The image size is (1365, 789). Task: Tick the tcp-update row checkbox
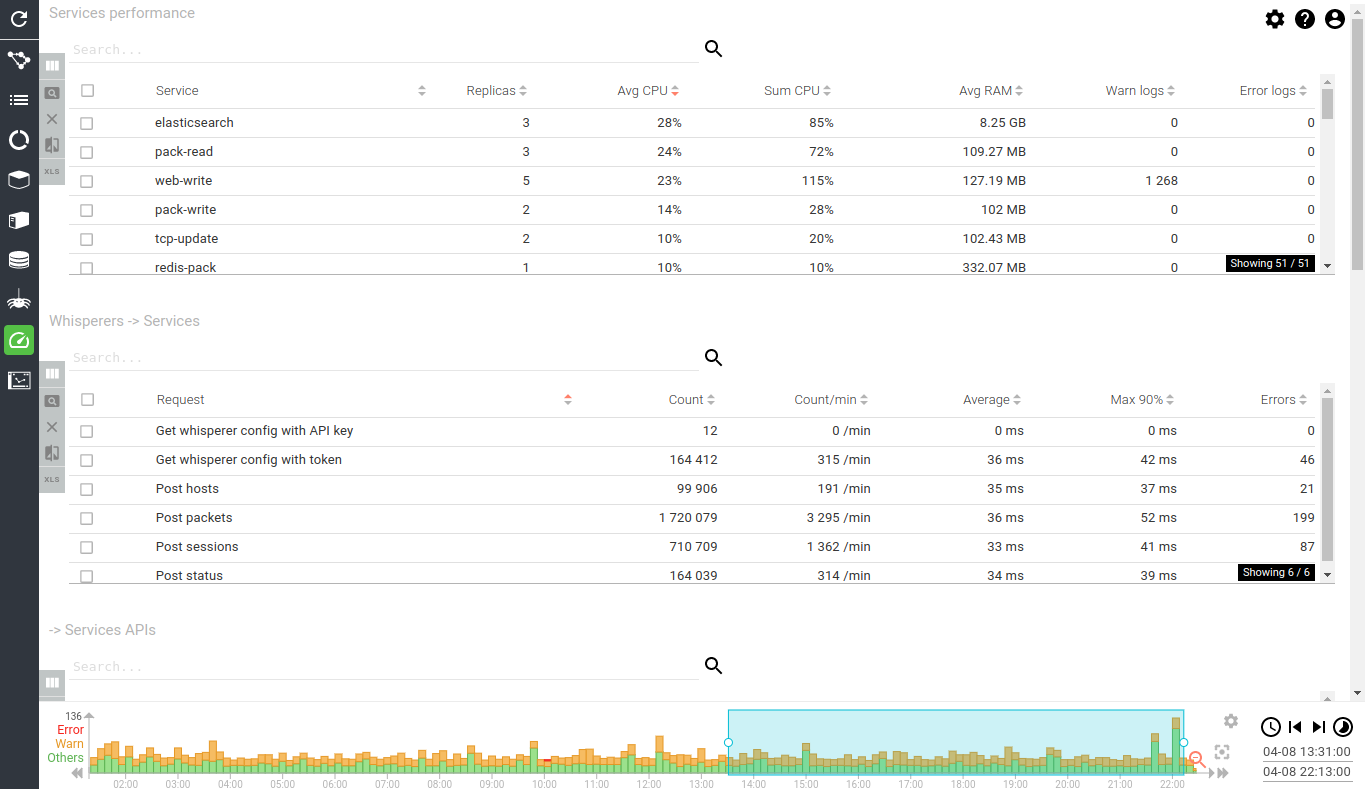(87, 239)
